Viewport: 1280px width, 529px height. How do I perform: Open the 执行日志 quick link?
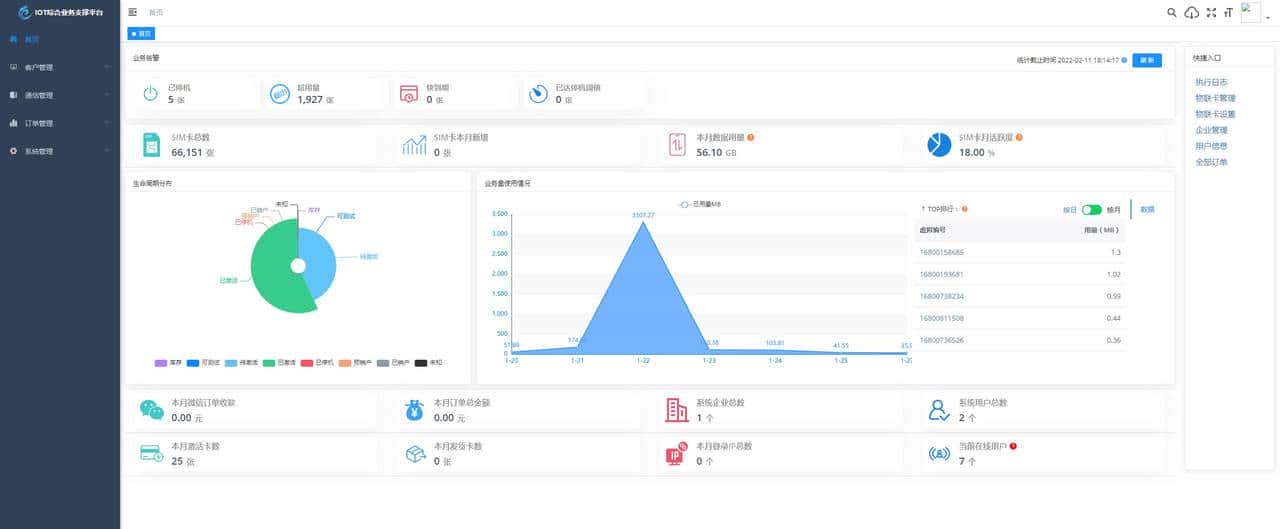click(1211, 82)
